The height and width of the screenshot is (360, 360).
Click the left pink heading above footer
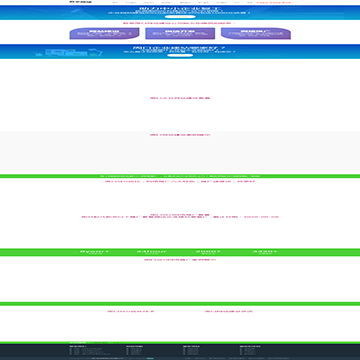131,311
